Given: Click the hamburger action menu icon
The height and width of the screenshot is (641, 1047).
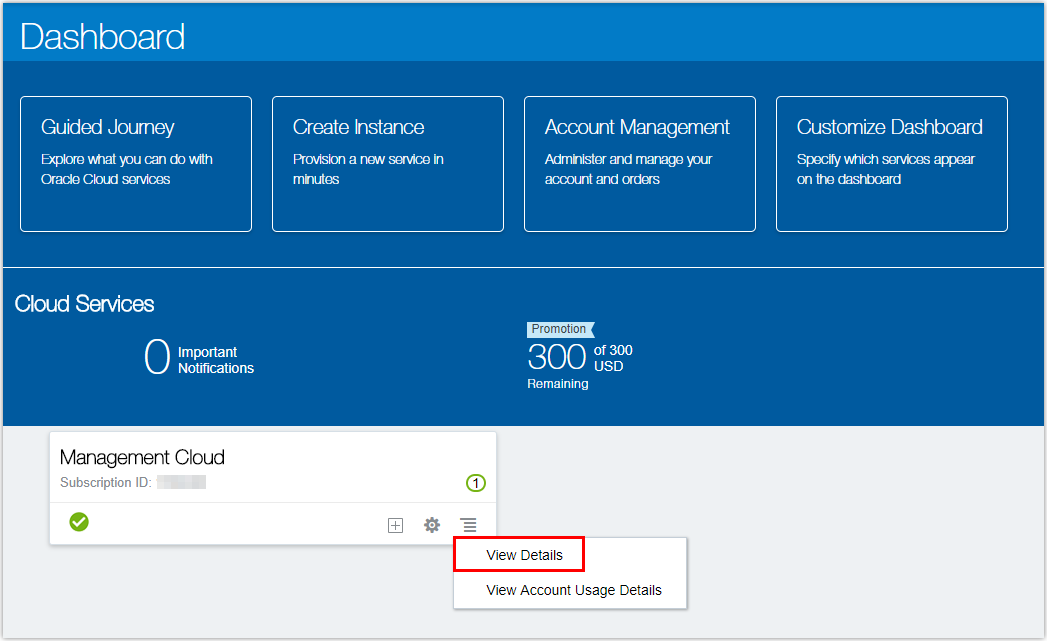Looking at the screenshot, I should [x=467, y=524].
